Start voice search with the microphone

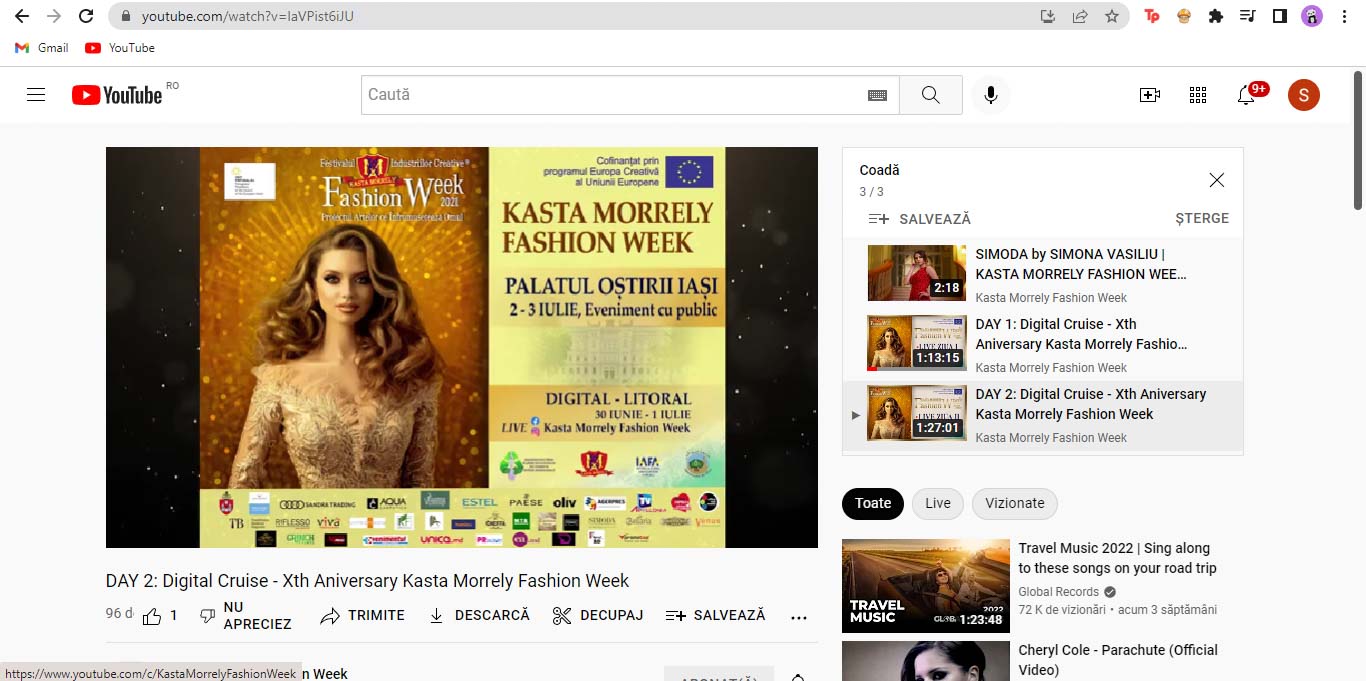(991, 95)
